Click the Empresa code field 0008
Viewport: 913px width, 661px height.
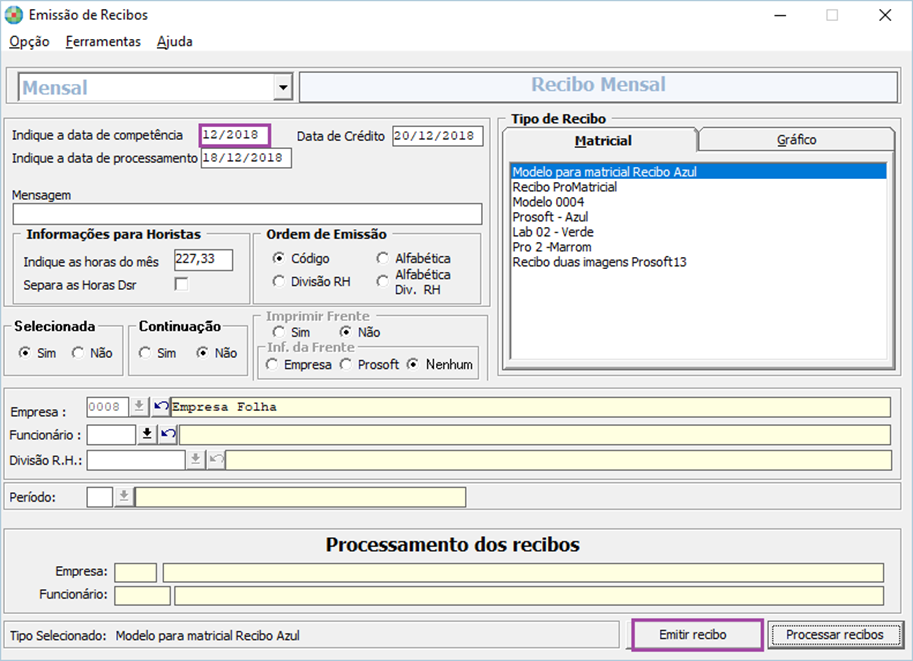tap(107, 407)
